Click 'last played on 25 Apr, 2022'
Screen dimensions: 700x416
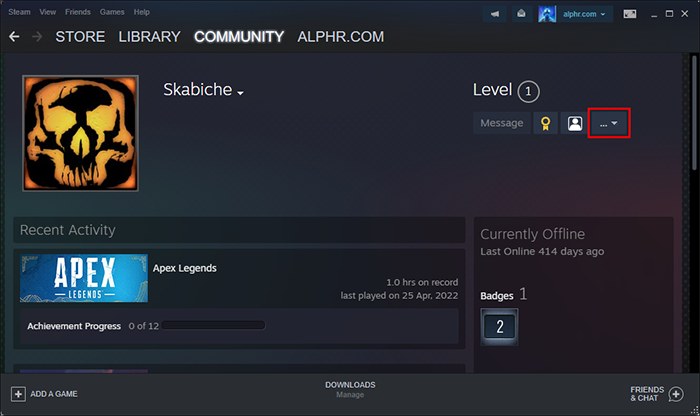[399, 295]
